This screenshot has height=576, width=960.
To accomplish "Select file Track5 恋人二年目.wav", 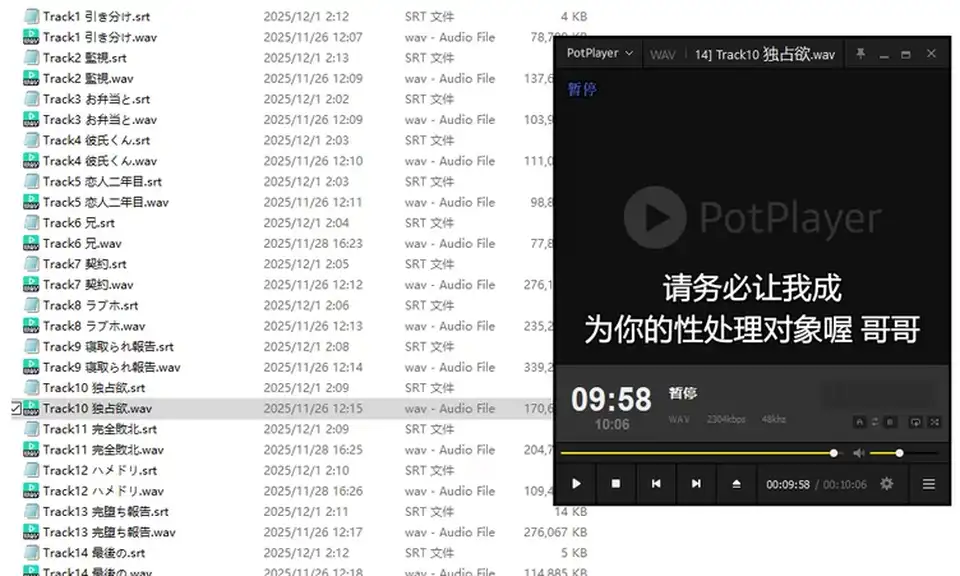I will click(105, 202).
